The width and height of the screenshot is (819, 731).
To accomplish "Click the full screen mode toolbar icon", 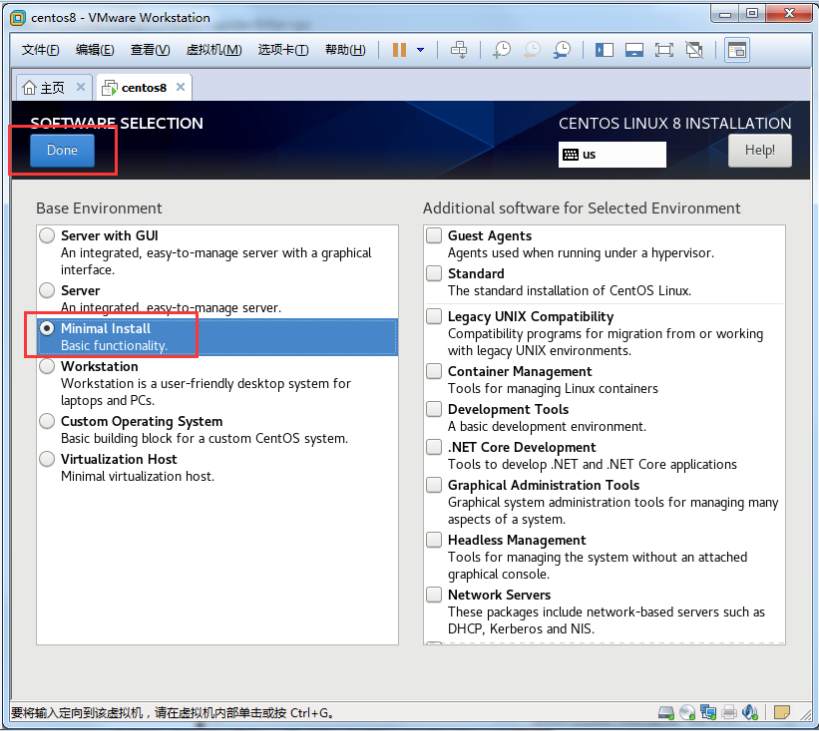I will click(665, 50).
